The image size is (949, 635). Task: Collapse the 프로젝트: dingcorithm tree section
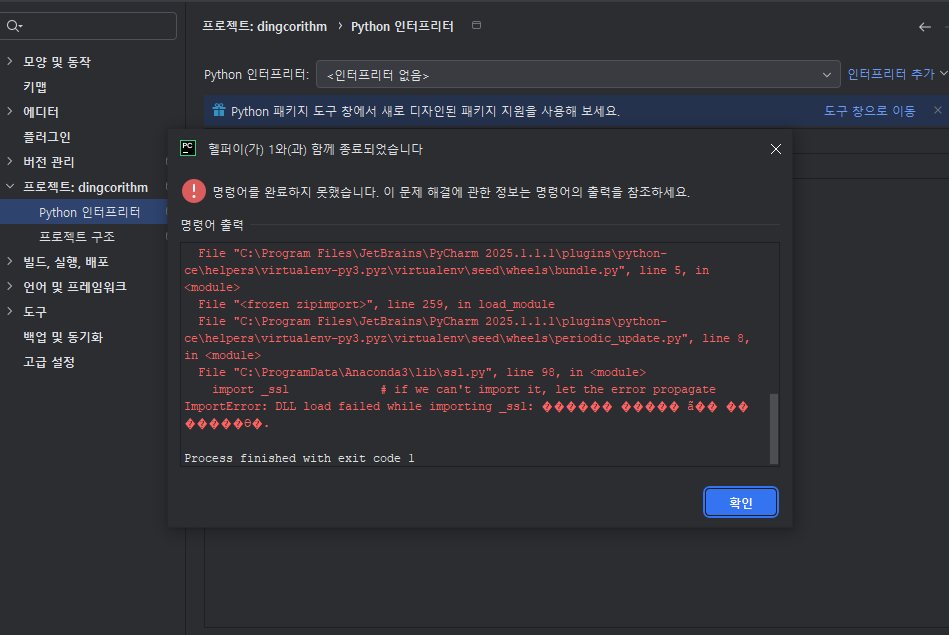(x=10, y=187)
